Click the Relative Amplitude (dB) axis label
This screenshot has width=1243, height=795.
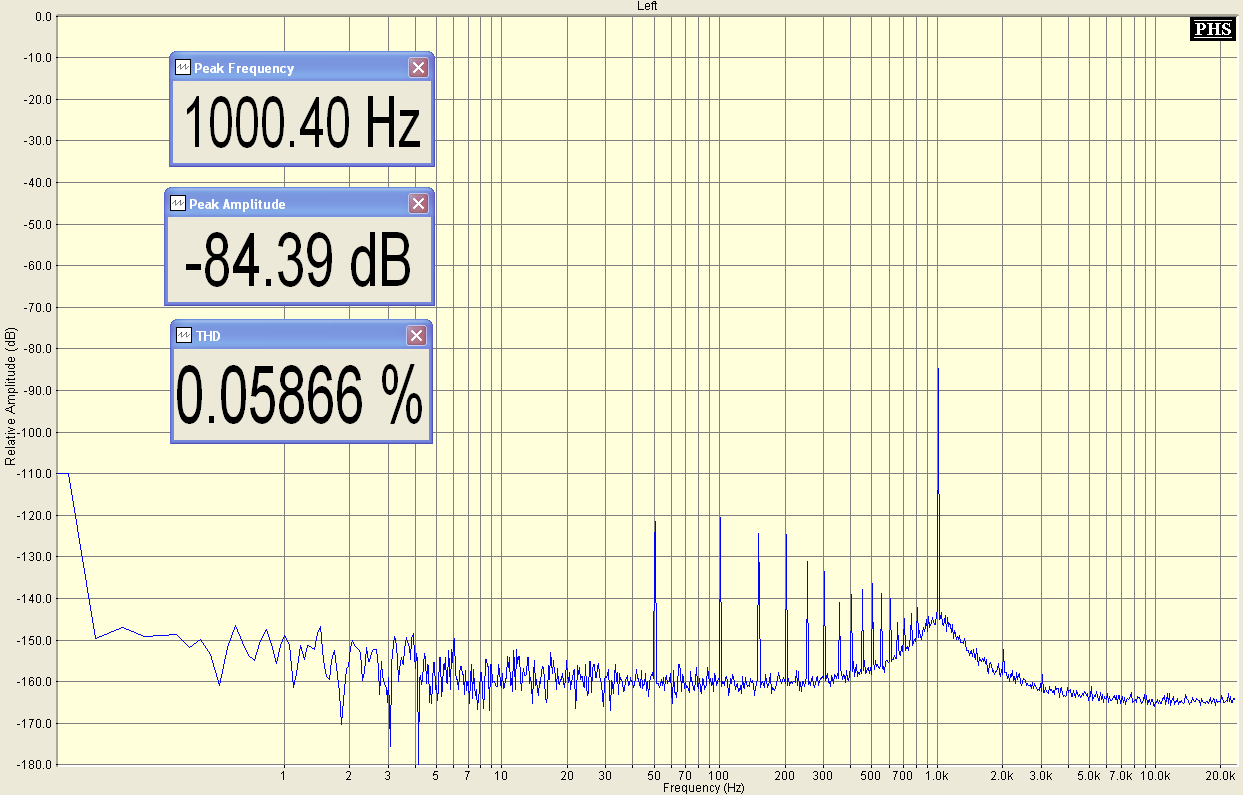point(11,395)
